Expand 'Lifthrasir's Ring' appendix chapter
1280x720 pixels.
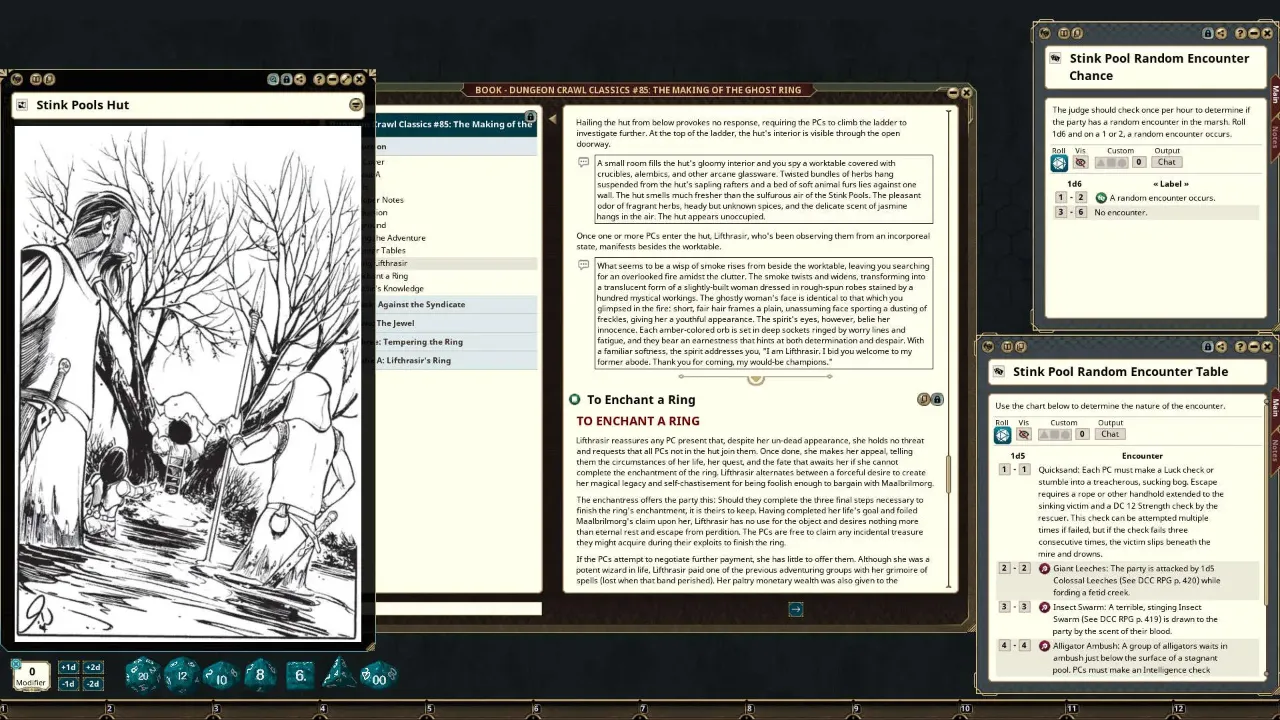pyautogui.click(x=456, y=360)
